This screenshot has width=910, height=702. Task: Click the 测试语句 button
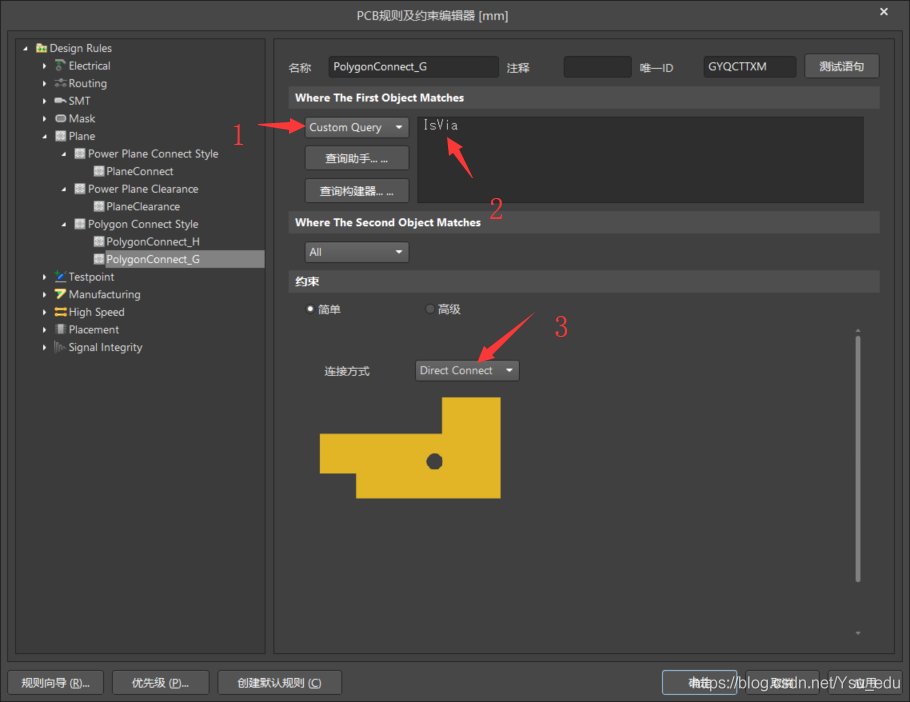point(842,66)
